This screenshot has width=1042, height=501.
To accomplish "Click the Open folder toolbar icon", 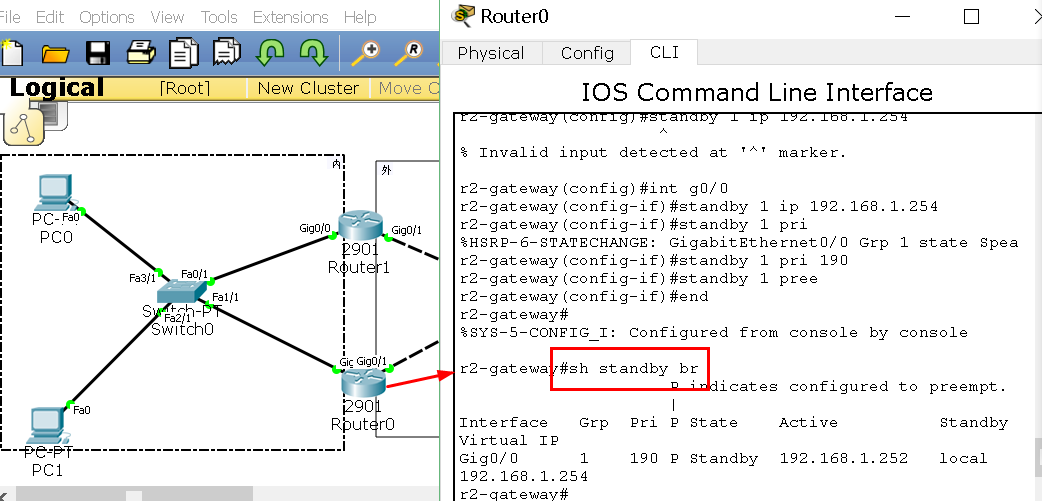I will (x=56, y=54).
